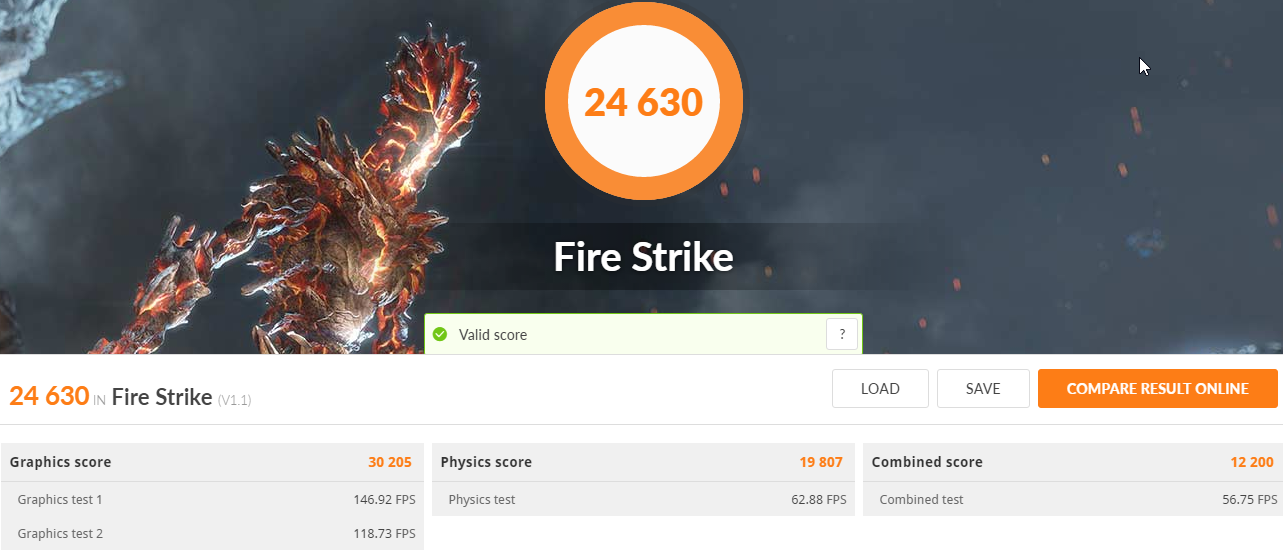Click the Valid score notification box
Viewport: 1283px width, 551px height.
(x=644, y=334)
